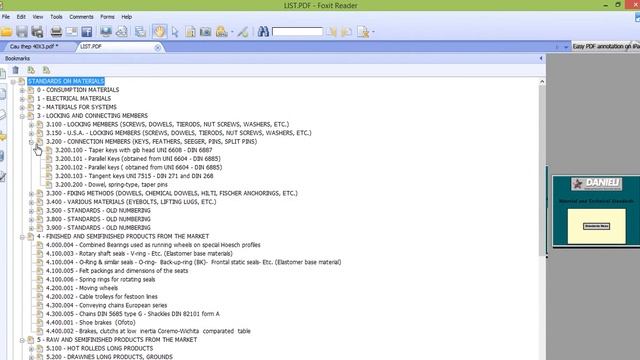Expand 3.150 - U.S.A. LOCKING MEMBERS node
The image size is (640, 360).
click(x=31, y=133)
